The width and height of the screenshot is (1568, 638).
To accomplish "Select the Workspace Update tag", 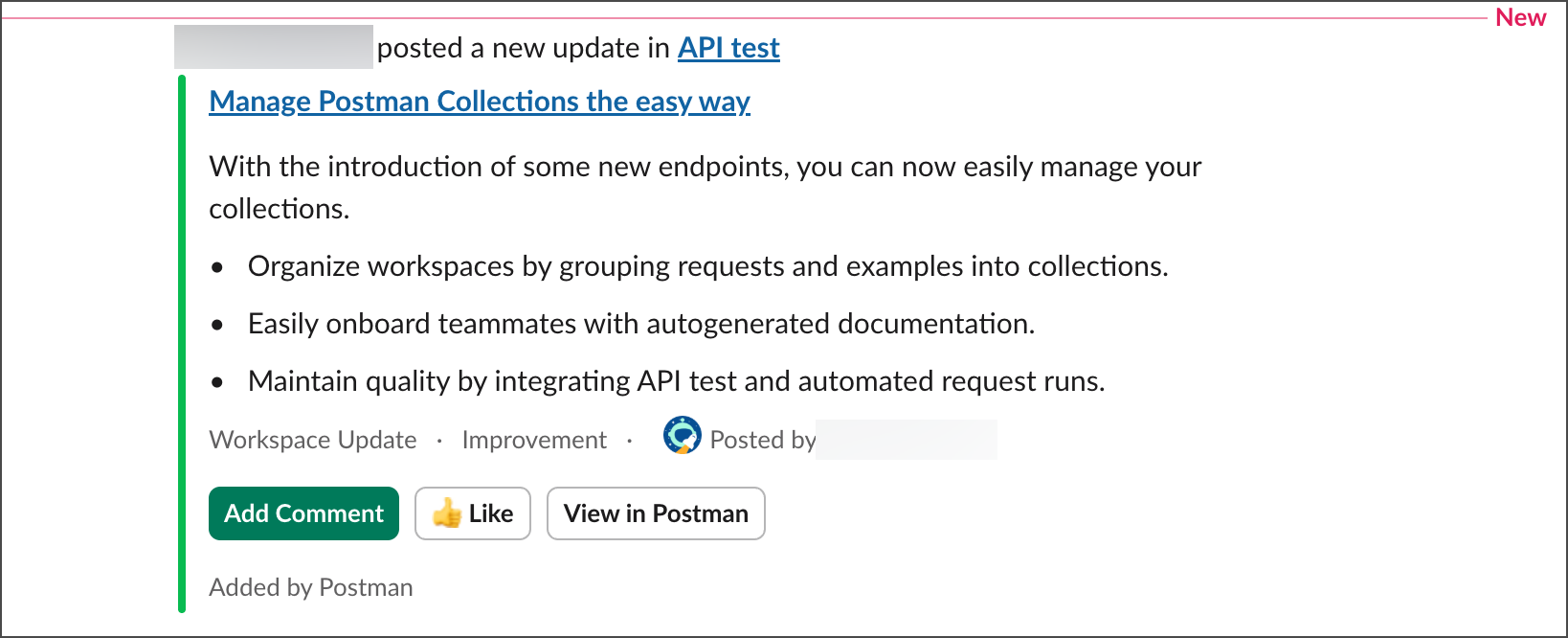I will tap(312, 439).
